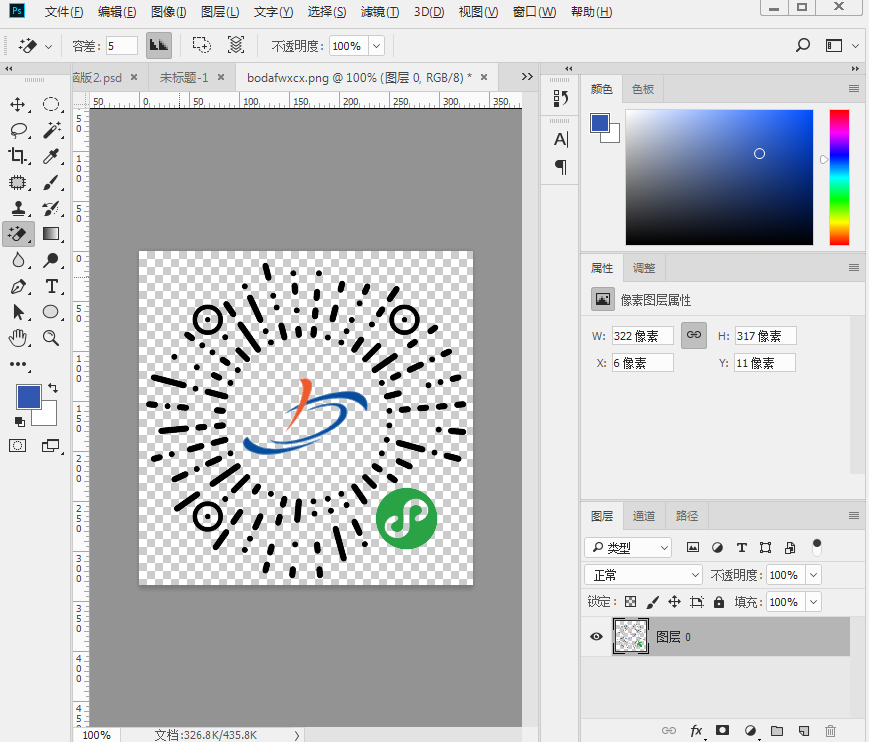Screen dimensions: 869x742
Task: Select the Lasso tool
Action: click(18, 131)
